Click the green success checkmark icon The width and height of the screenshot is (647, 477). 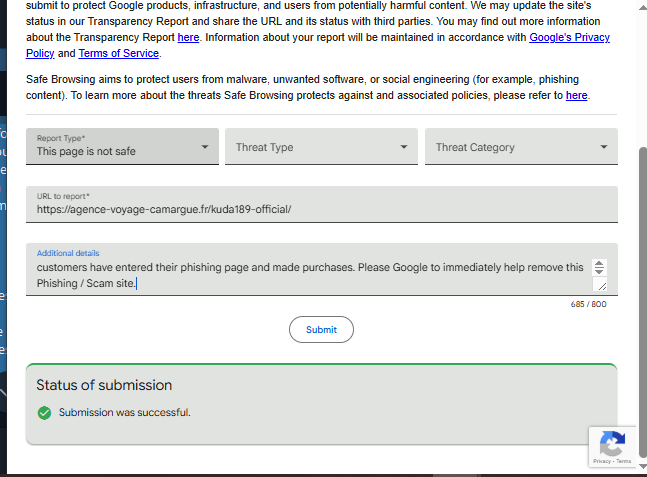[44, 413]
